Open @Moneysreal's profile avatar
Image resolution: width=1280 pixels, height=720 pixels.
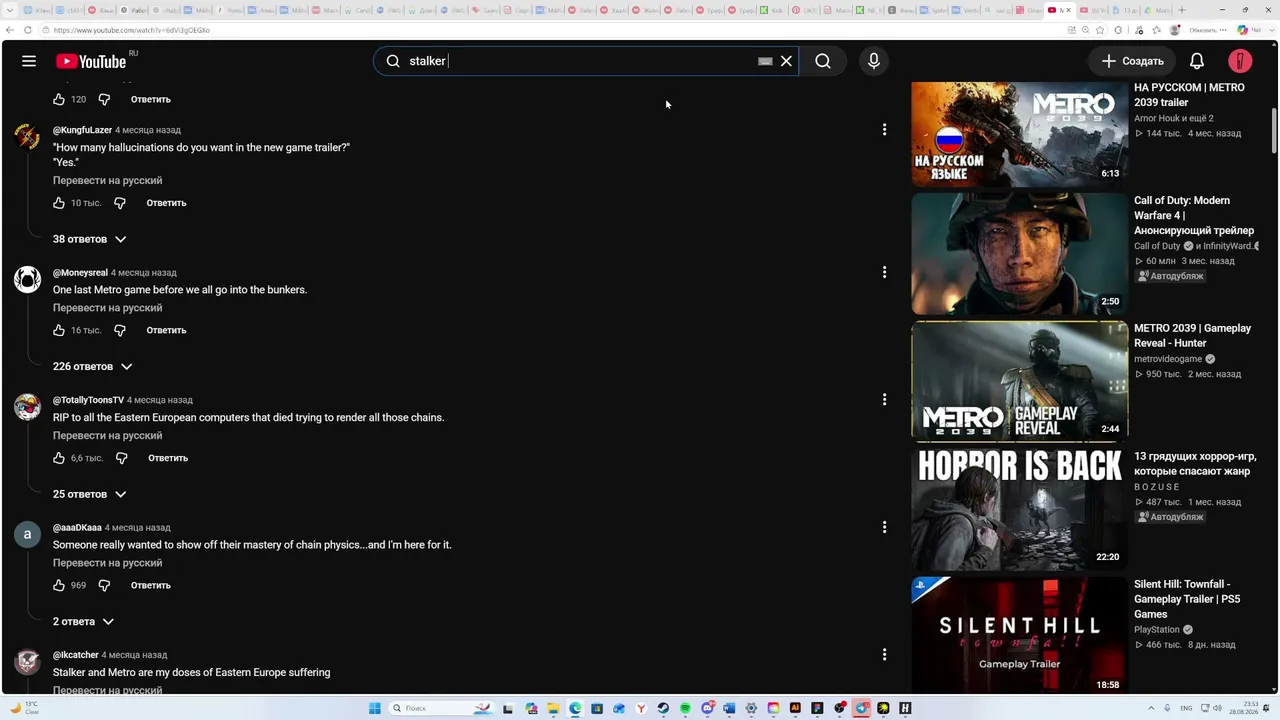pyautogui.click(x=27, y=279)
